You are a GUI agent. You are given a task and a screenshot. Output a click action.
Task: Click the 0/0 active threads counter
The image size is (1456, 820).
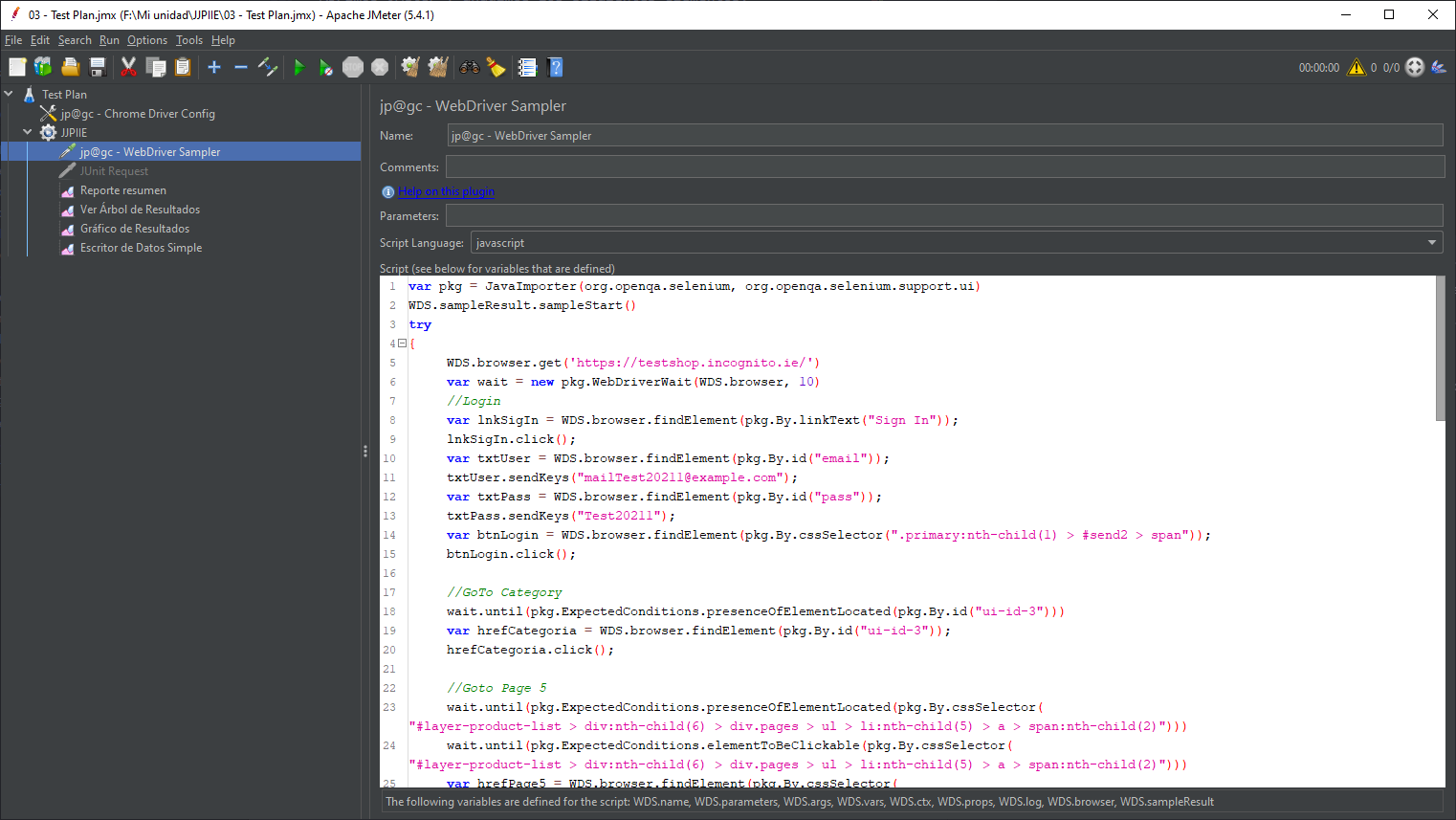pos(1391,68)
